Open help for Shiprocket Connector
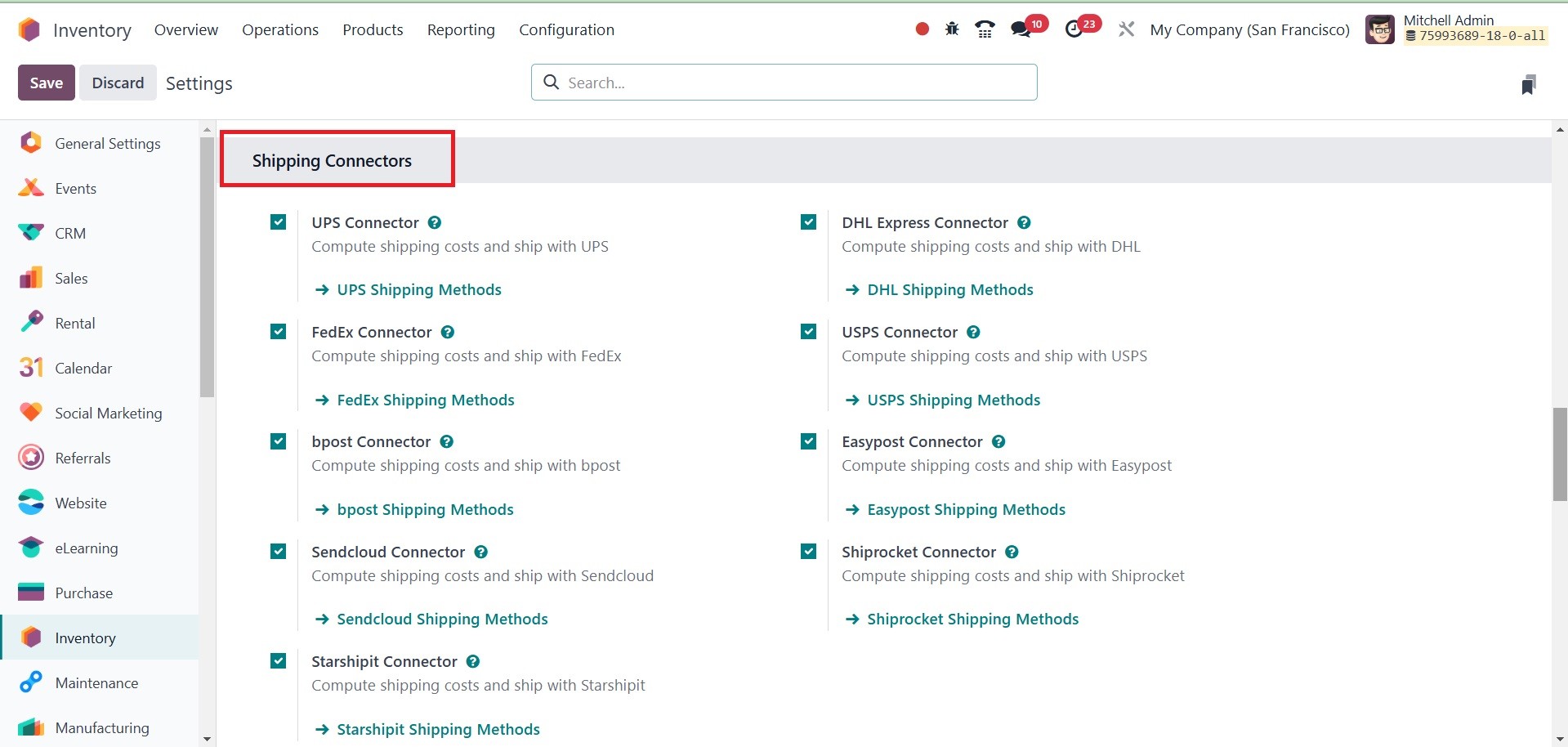Screen dimensions: 1568x747 (x=1012, y=552)
